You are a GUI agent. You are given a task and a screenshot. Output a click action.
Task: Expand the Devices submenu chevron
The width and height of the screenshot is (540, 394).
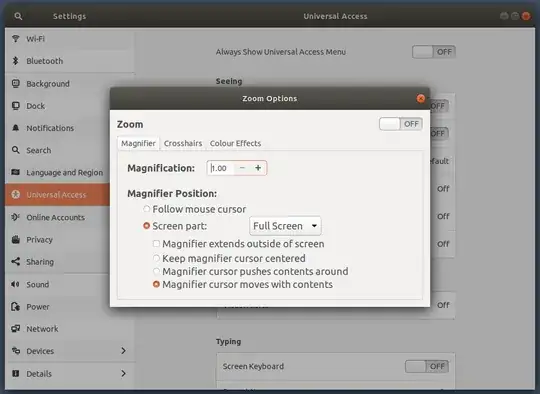point(123,351)
